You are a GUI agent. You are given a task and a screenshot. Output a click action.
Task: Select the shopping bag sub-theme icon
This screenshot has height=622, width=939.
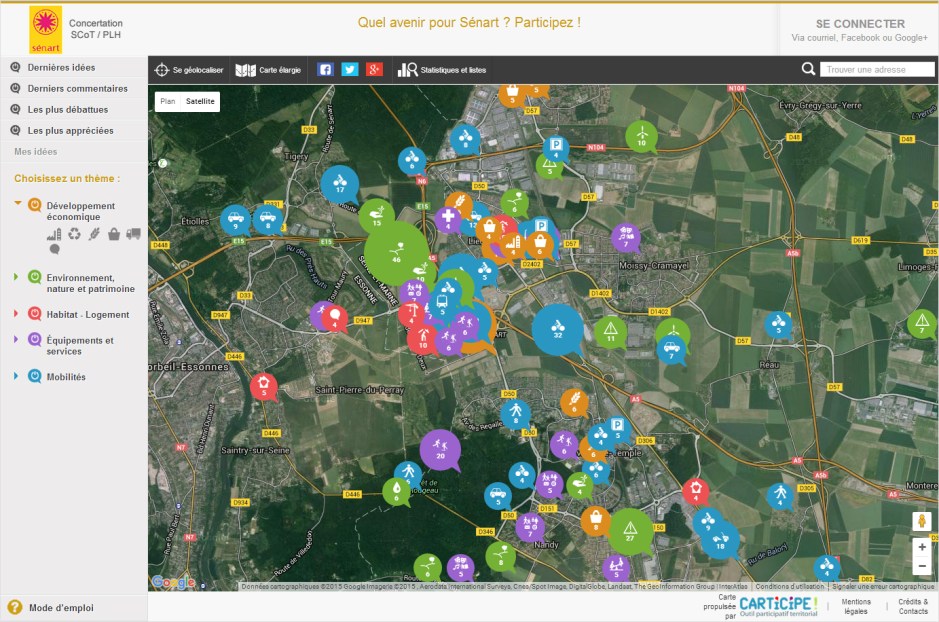[113, 234]
